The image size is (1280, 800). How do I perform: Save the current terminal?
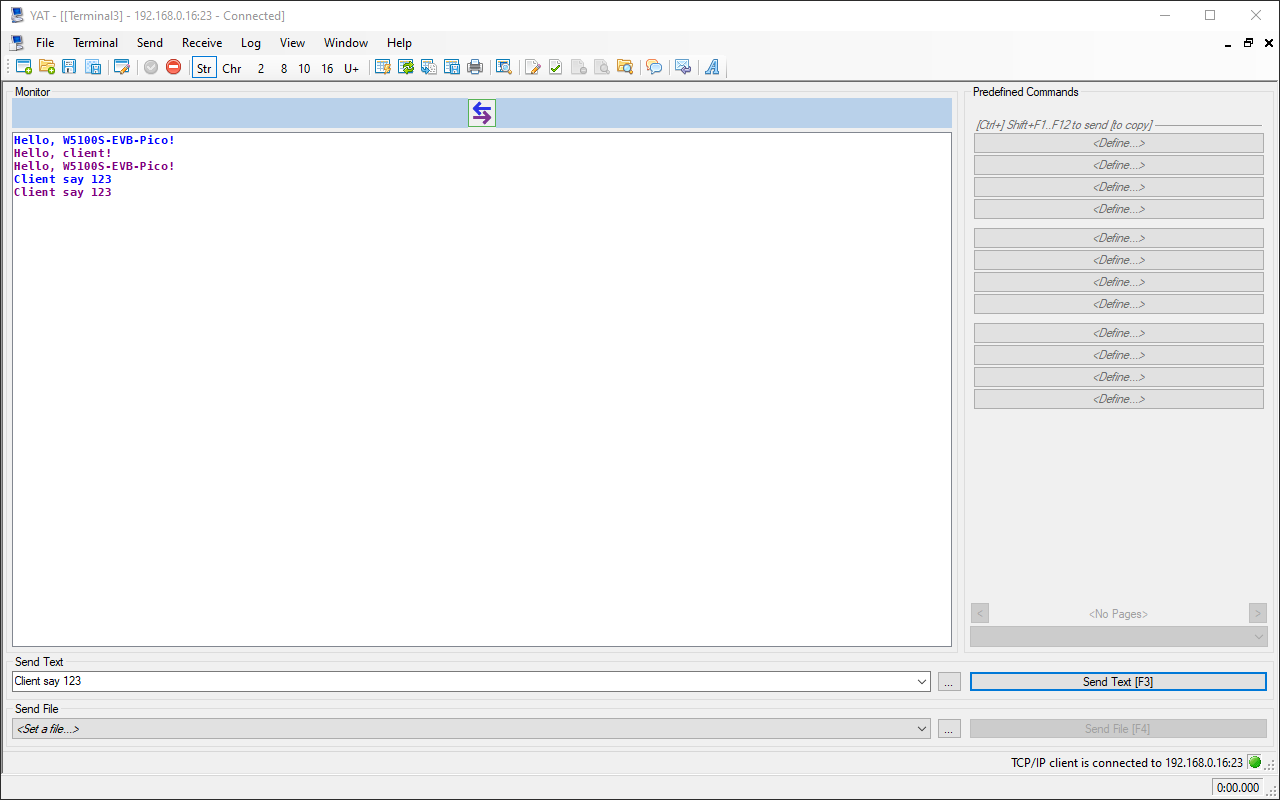click(69, 68)
